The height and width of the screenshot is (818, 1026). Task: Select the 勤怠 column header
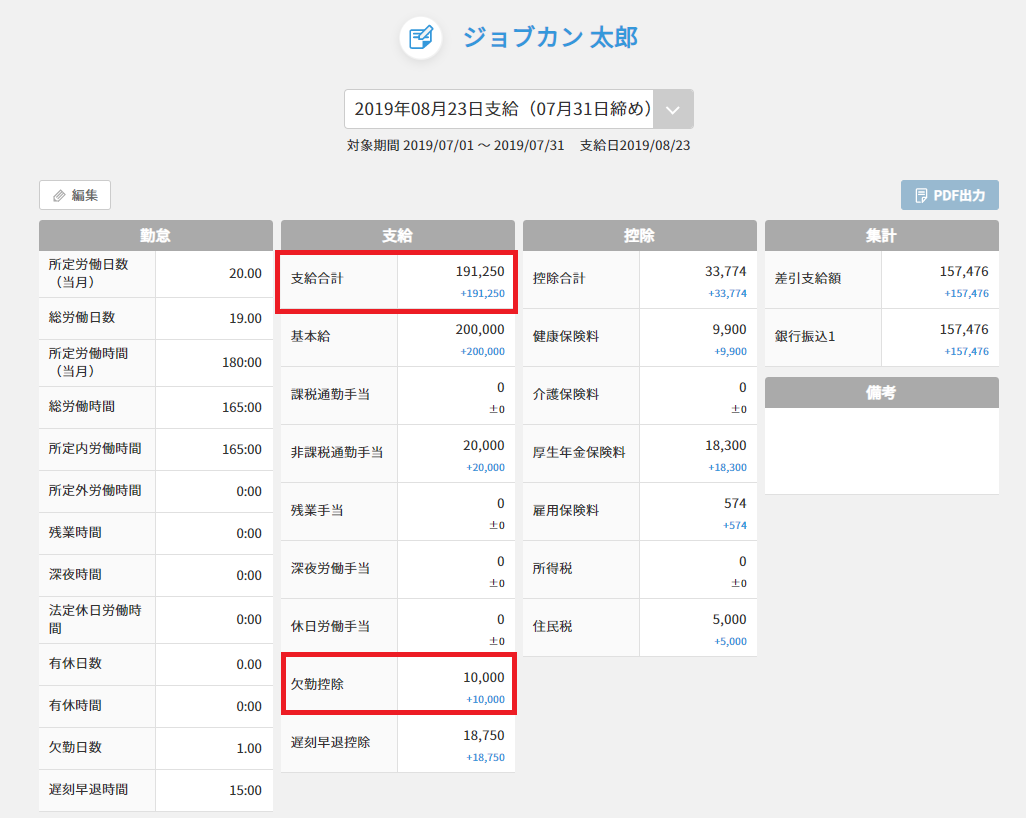[x=155, y=236]
